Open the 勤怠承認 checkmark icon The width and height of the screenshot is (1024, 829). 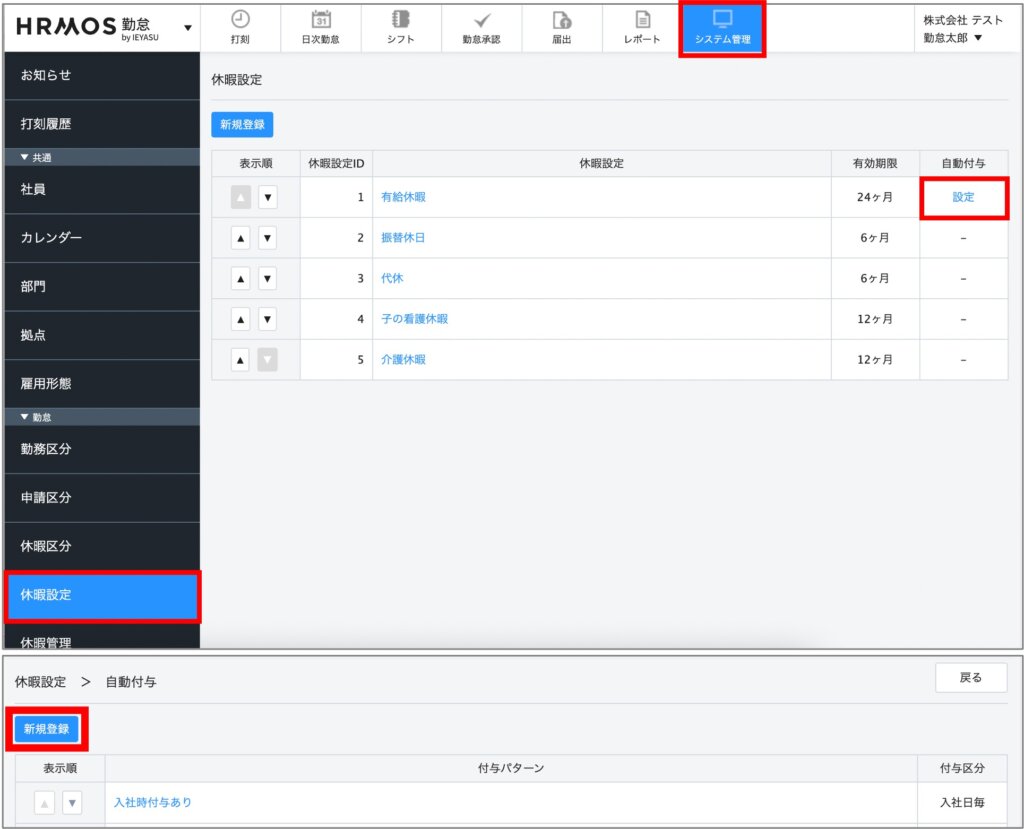[482, 20]
